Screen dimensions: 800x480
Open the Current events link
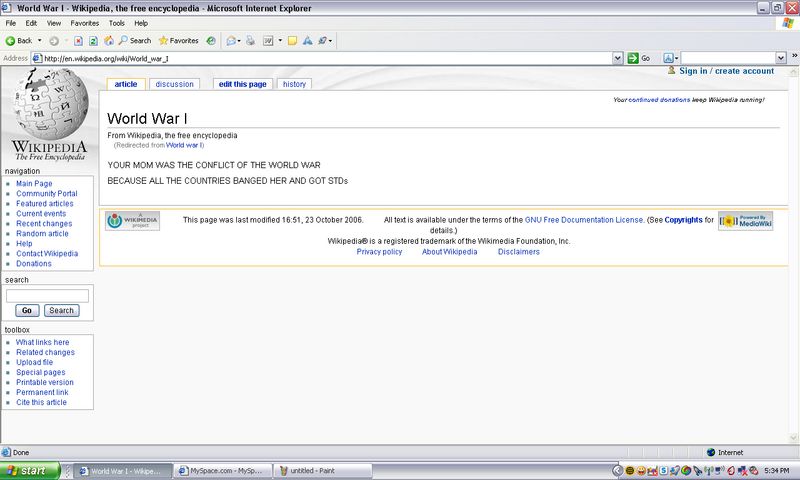point(41,214)
